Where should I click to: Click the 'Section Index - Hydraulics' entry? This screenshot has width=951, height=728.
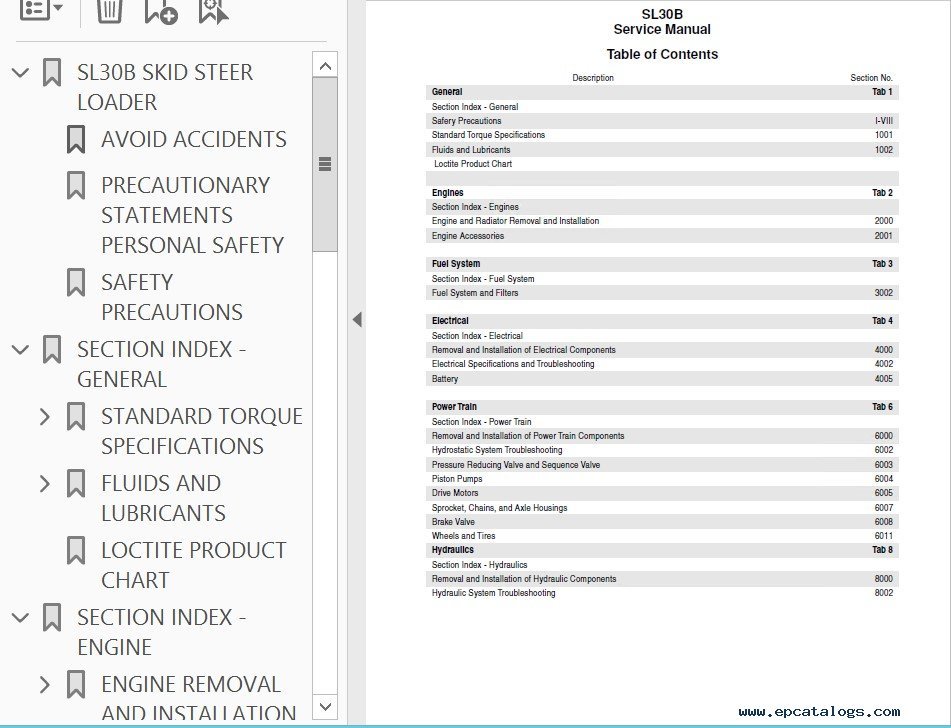click(479, 565)
